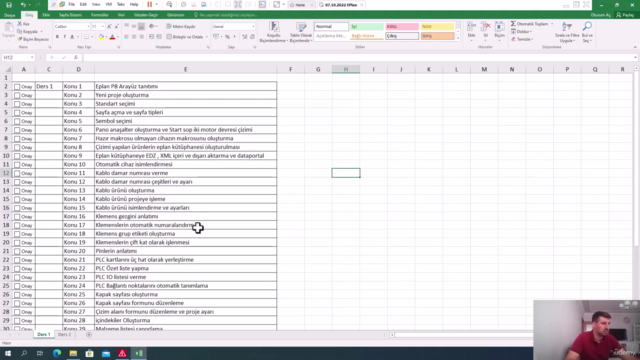Switch to the Formüller tab
This screenshot has width=640, height=360.
pyautogui.click(x=100, y=15)
